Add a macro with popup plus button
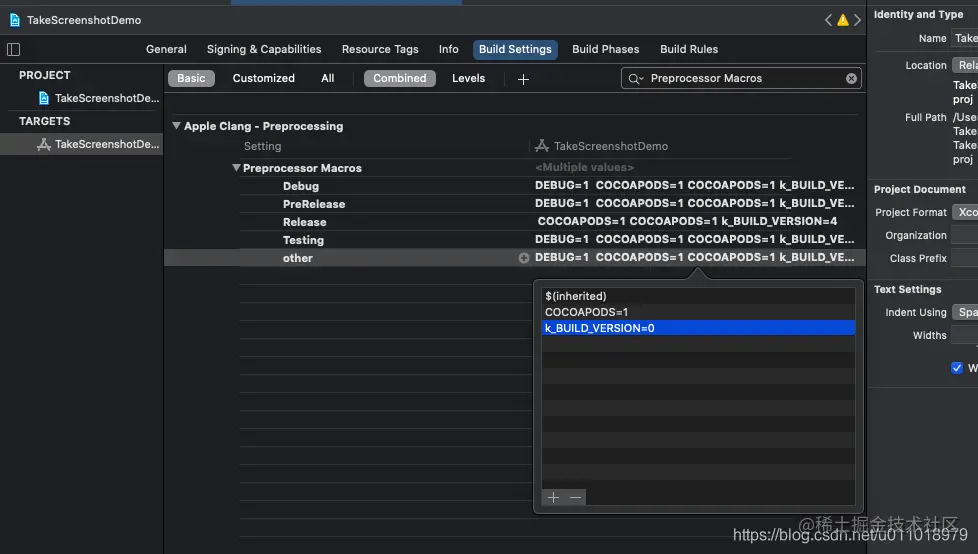Viewport: 978px width, 554px height. [x=553, y=497]
